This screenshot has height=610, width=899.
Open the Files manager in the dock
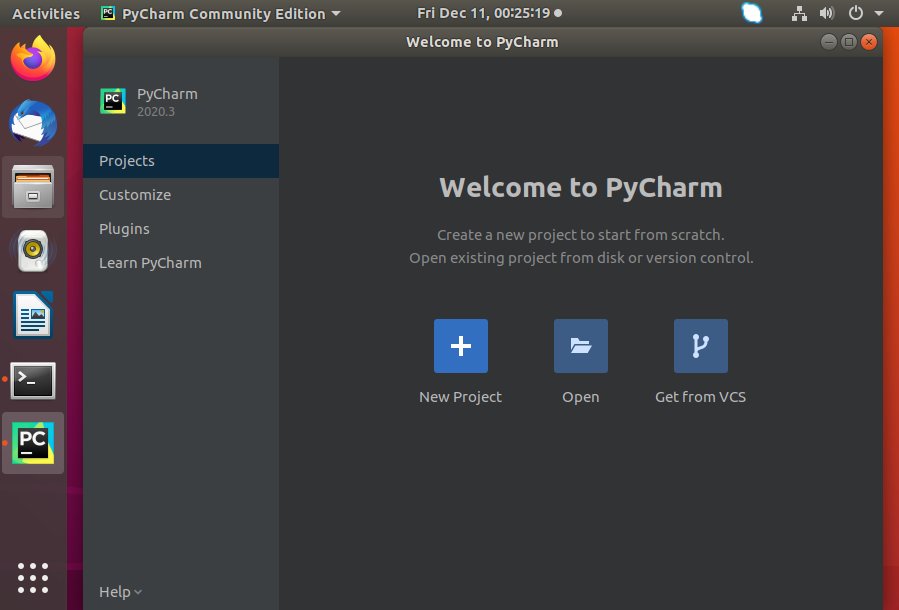[x=33, y=187]
